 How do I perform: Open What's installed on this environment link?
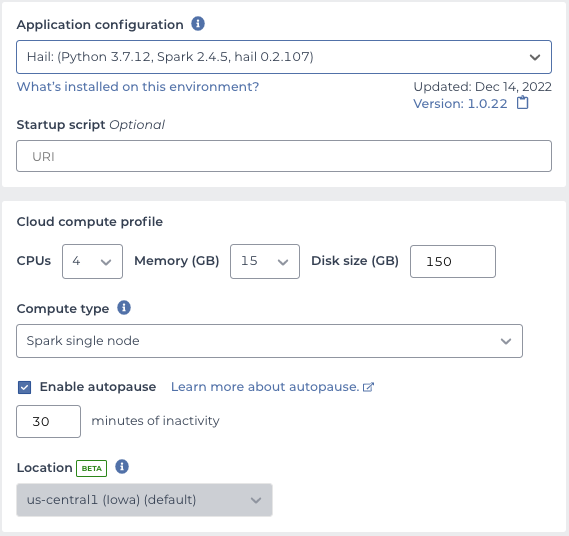tap(138, 87)
